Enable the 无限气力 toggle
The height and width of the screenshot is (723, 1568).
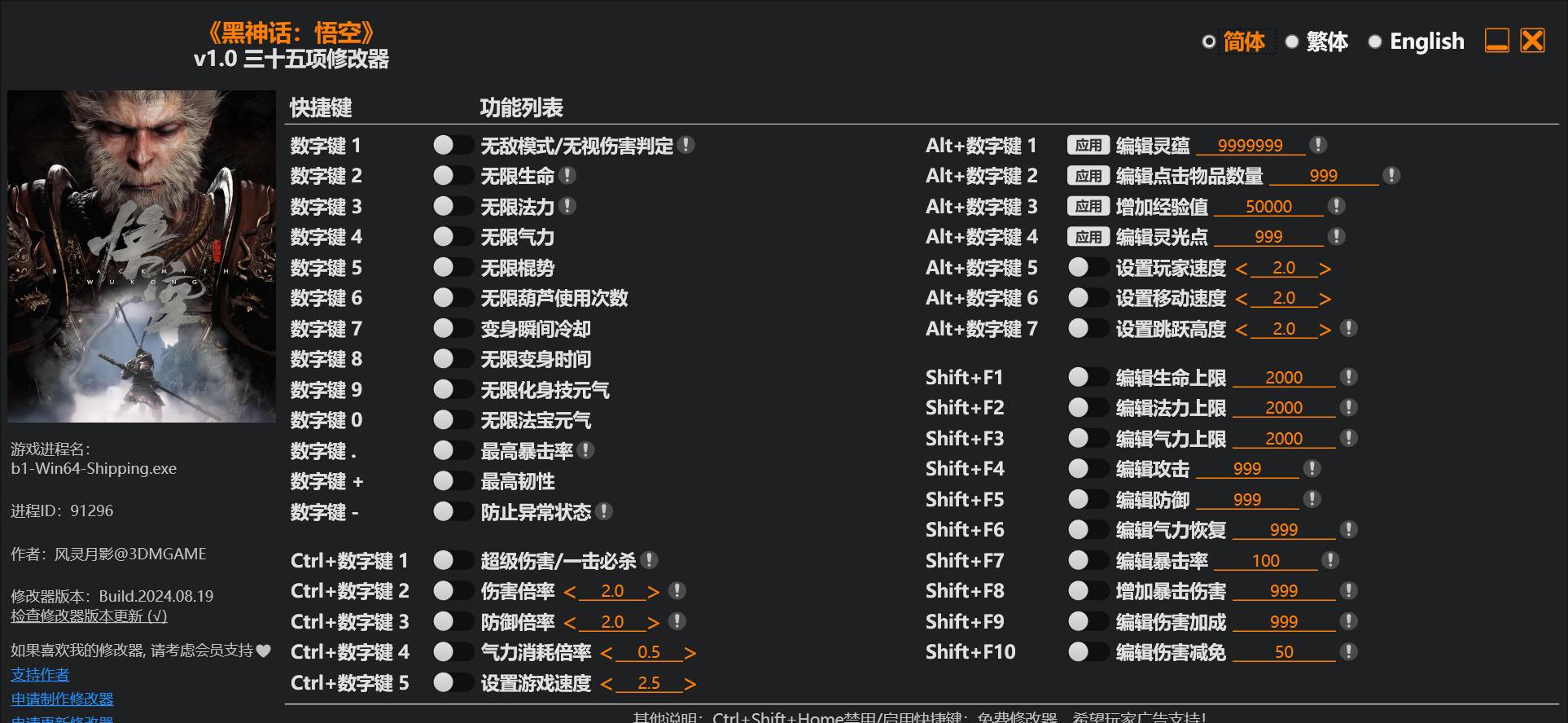453,236
